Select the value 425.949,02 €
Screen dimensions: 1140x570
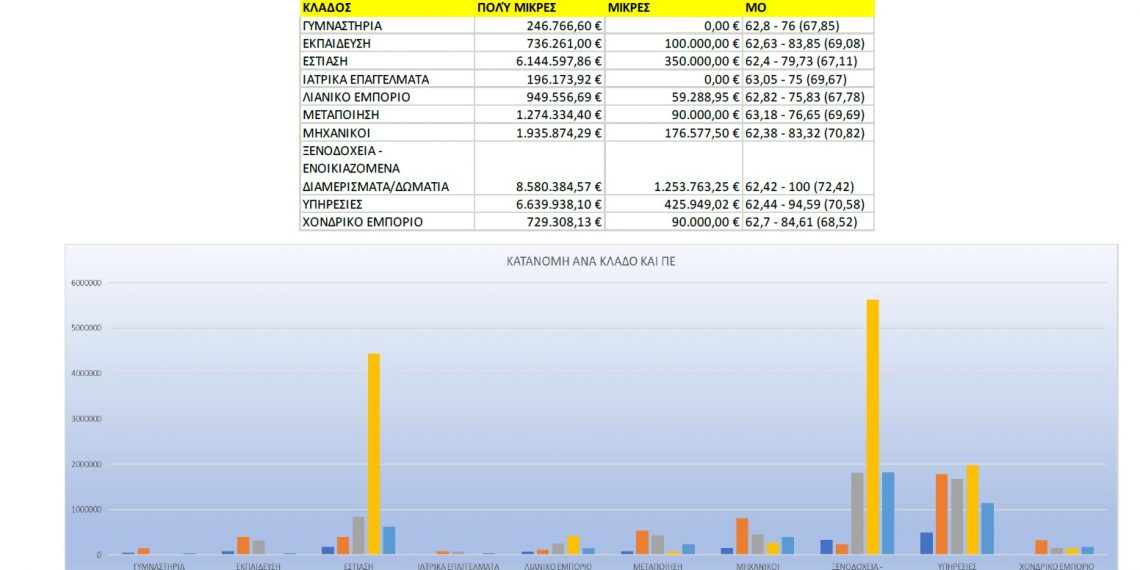coord(702,204)
